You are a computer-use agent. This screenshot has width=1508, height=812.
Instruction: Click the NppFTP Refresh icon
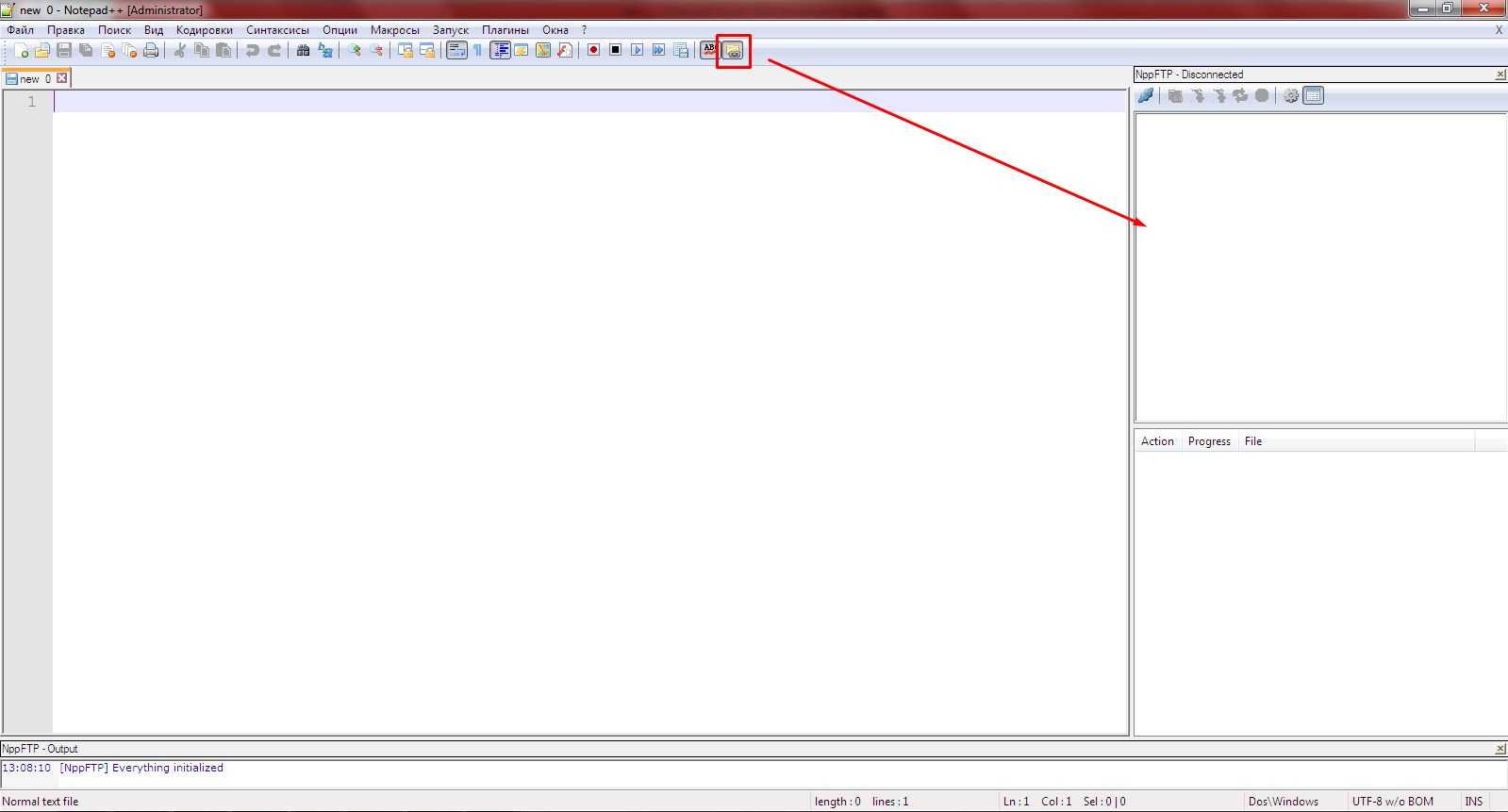[1240, 95]
